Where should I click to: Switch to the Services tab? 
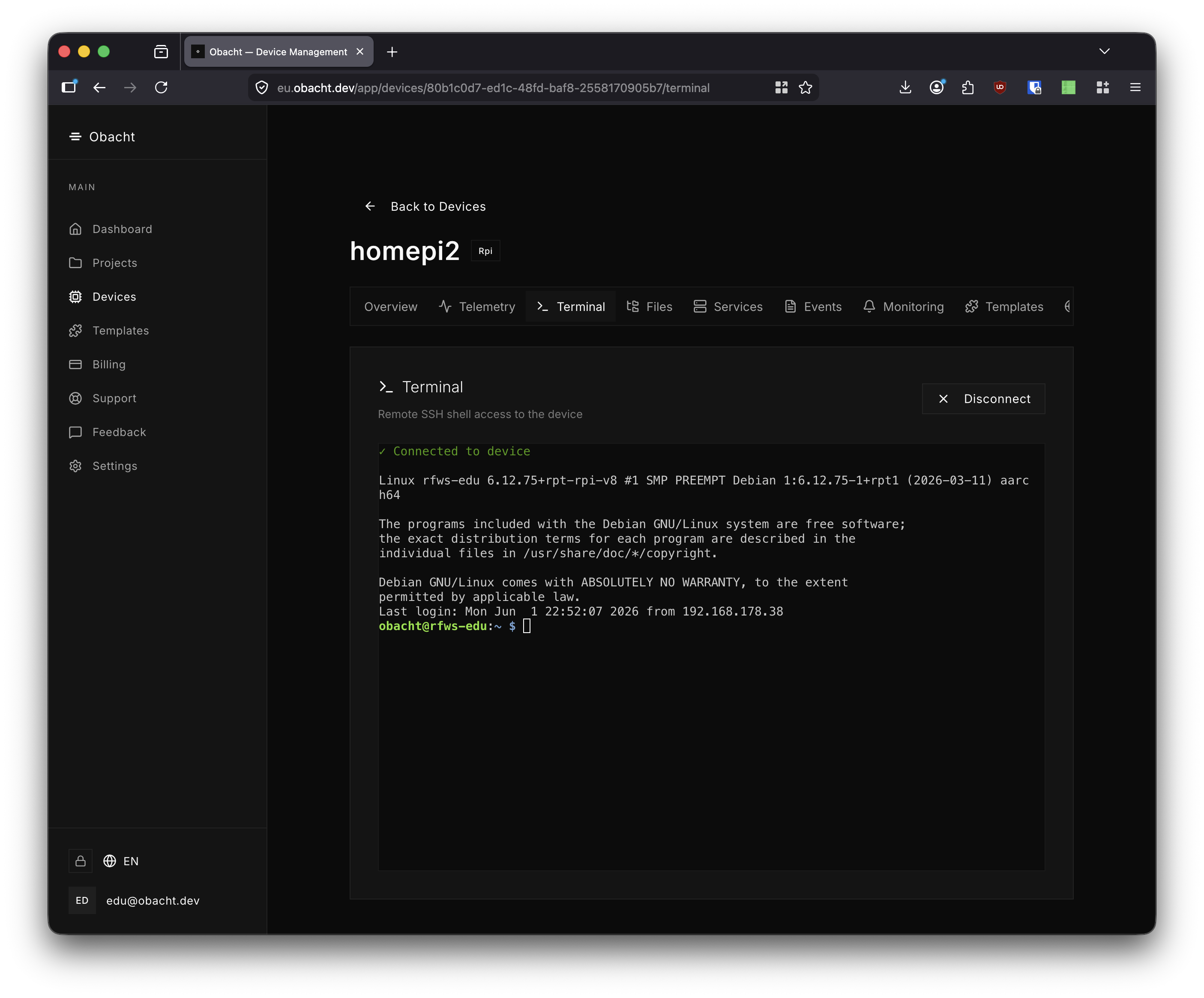pos(728,307)
